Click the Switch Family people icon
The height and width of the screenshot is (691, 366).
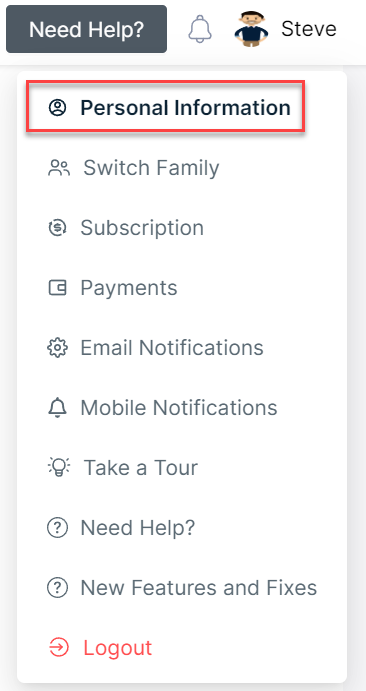pos(59,168)
